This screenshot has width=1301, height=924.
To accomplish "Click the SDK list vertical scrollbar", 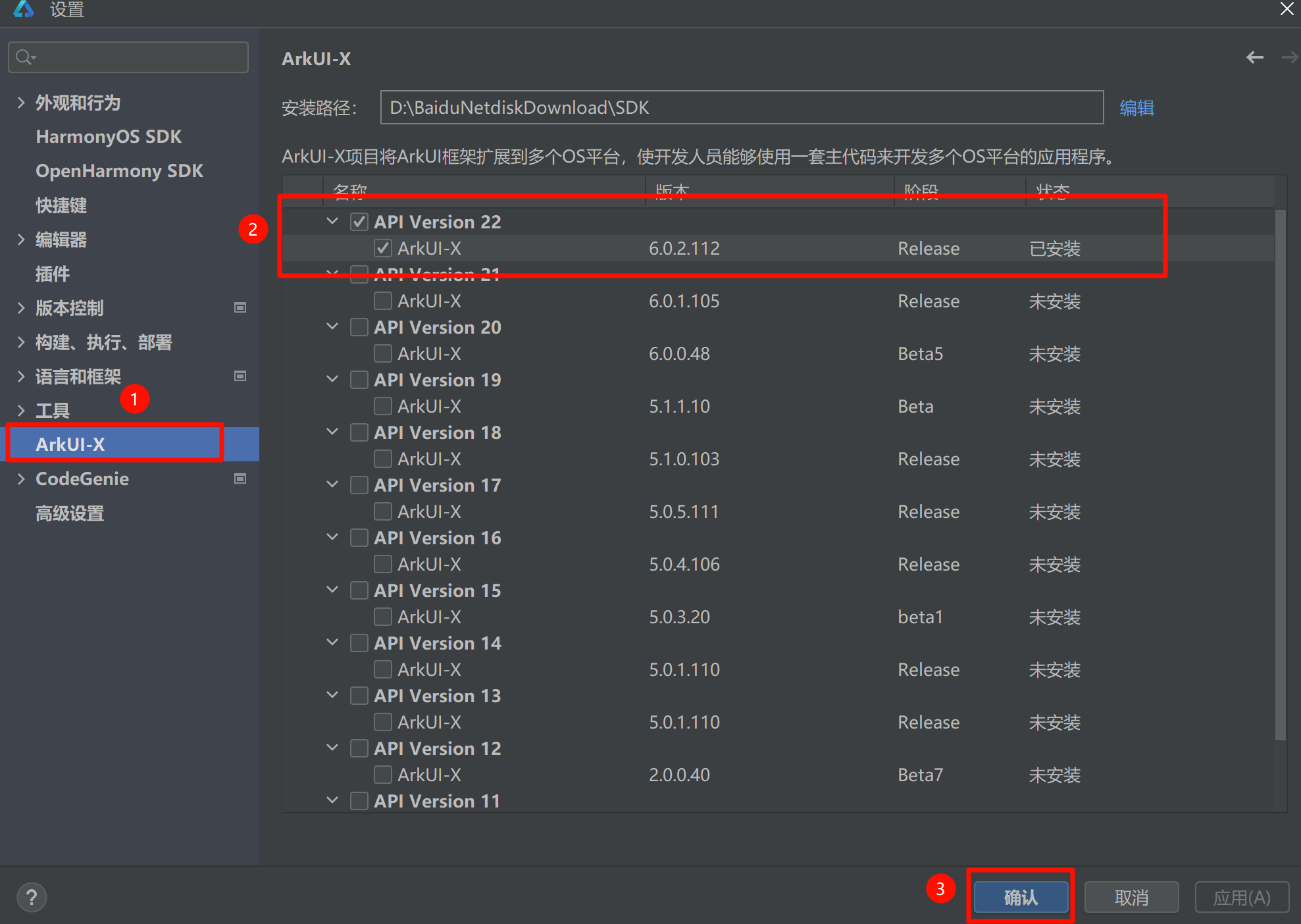I will 1280,474.
